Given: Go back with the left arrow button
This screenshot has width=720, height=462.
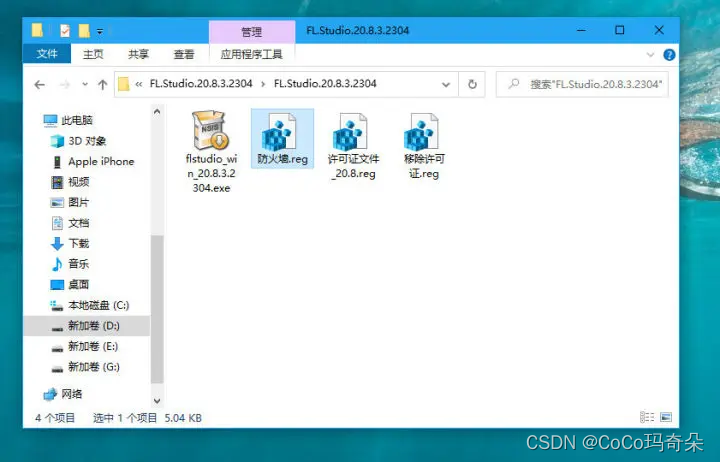Looking at the screenshot, I should pos(39,85).
